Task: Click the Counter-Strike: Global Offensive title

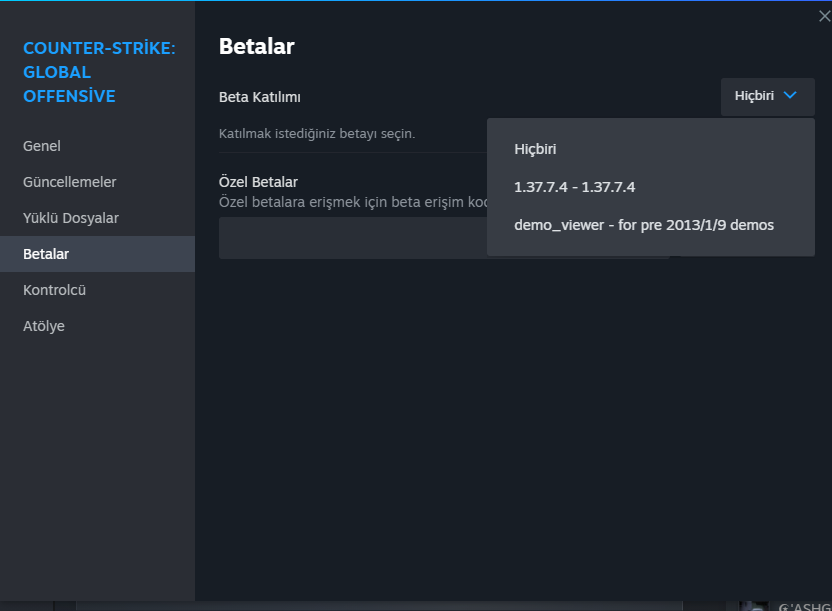Action: pos(99,72)
